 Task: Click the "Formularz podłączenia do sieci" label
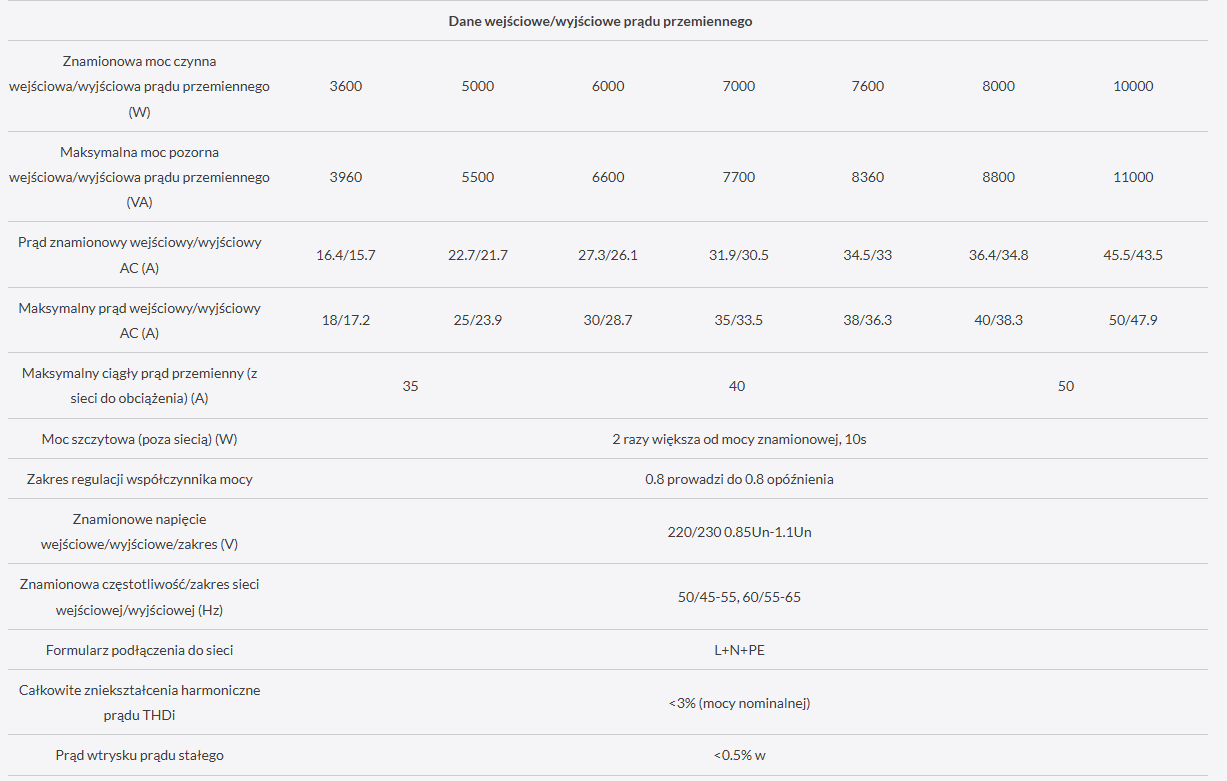(x=139, y=650)
